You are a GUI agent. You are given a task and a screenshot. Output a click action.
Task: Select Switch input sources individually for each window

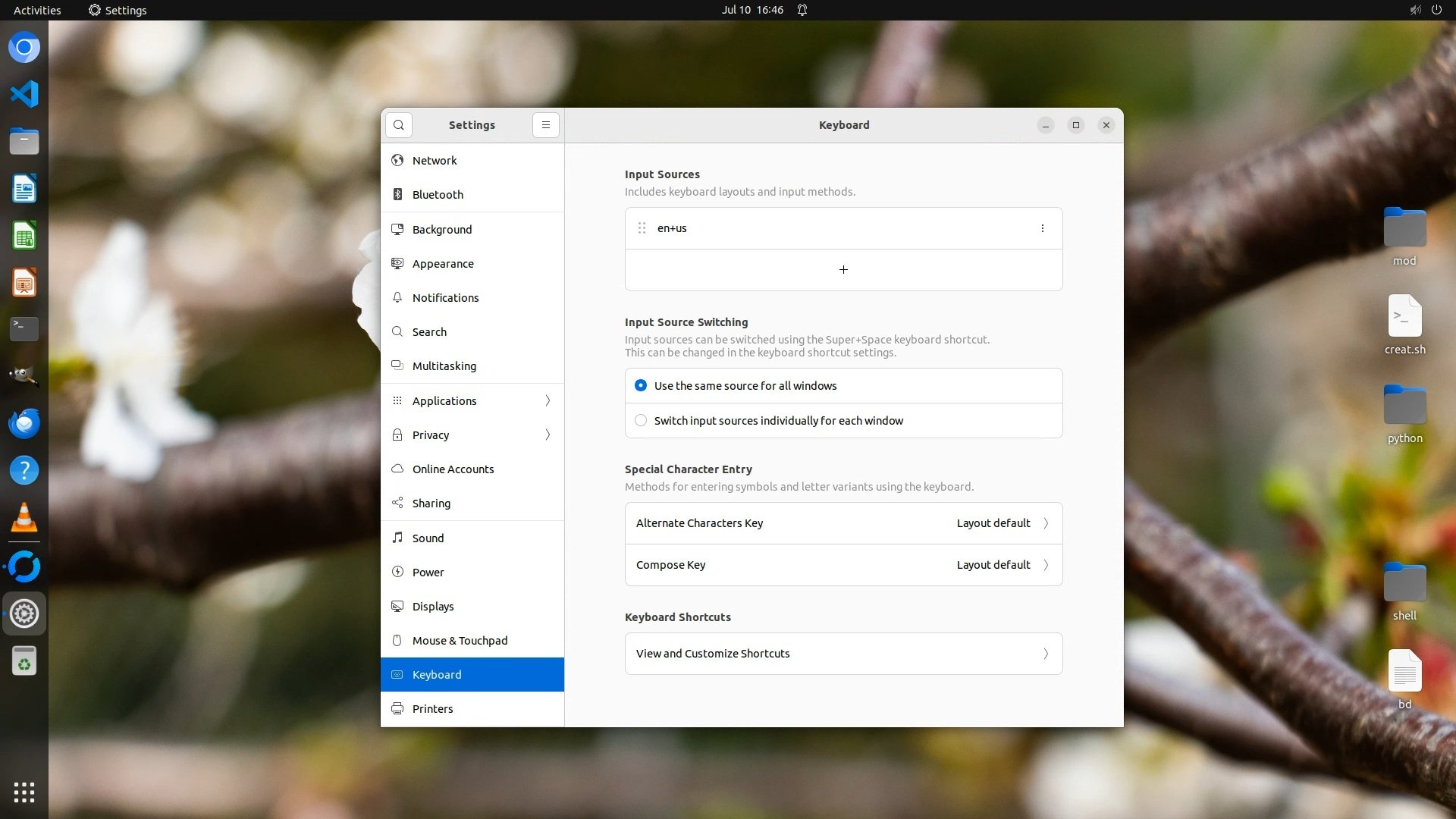pyautogui.click(x=641, y=421)
